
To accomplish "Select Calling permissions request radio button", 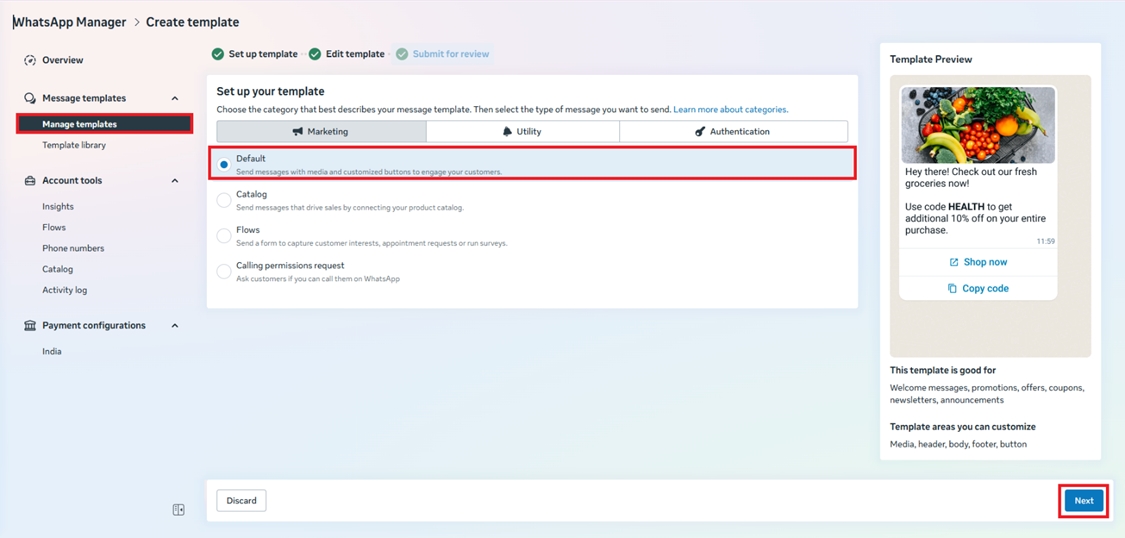I will (224, 272).
